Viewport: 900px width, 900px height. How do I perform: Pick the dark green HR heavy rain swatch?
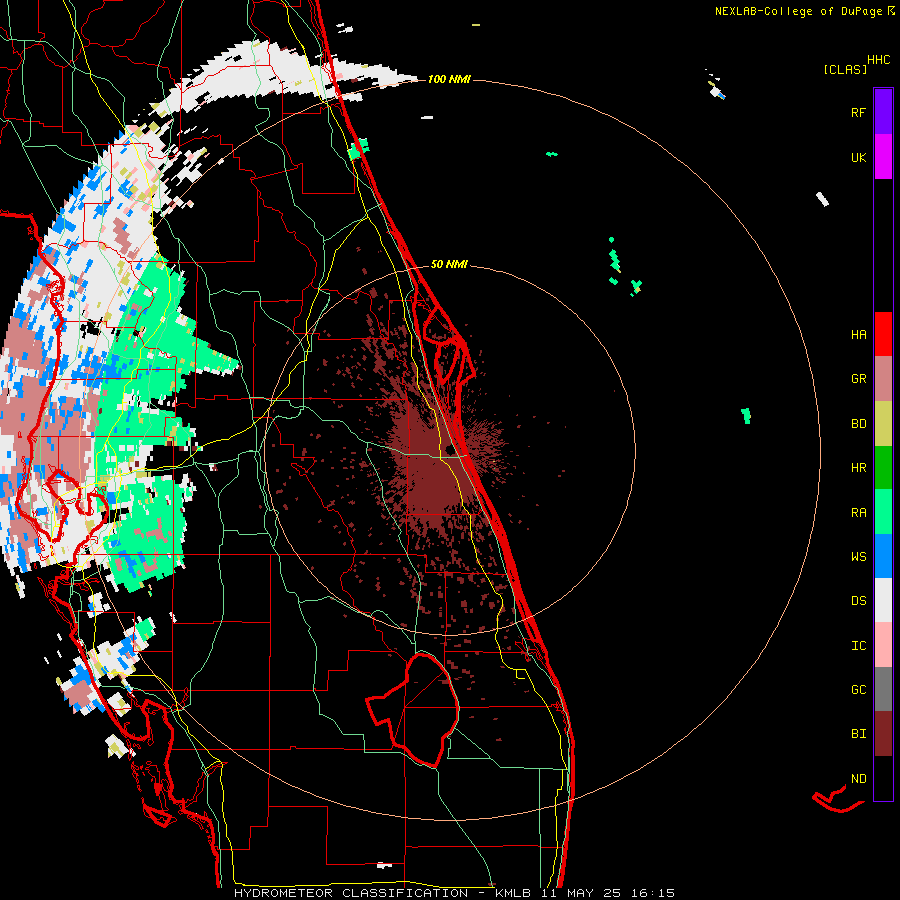(x=883, y=468)
